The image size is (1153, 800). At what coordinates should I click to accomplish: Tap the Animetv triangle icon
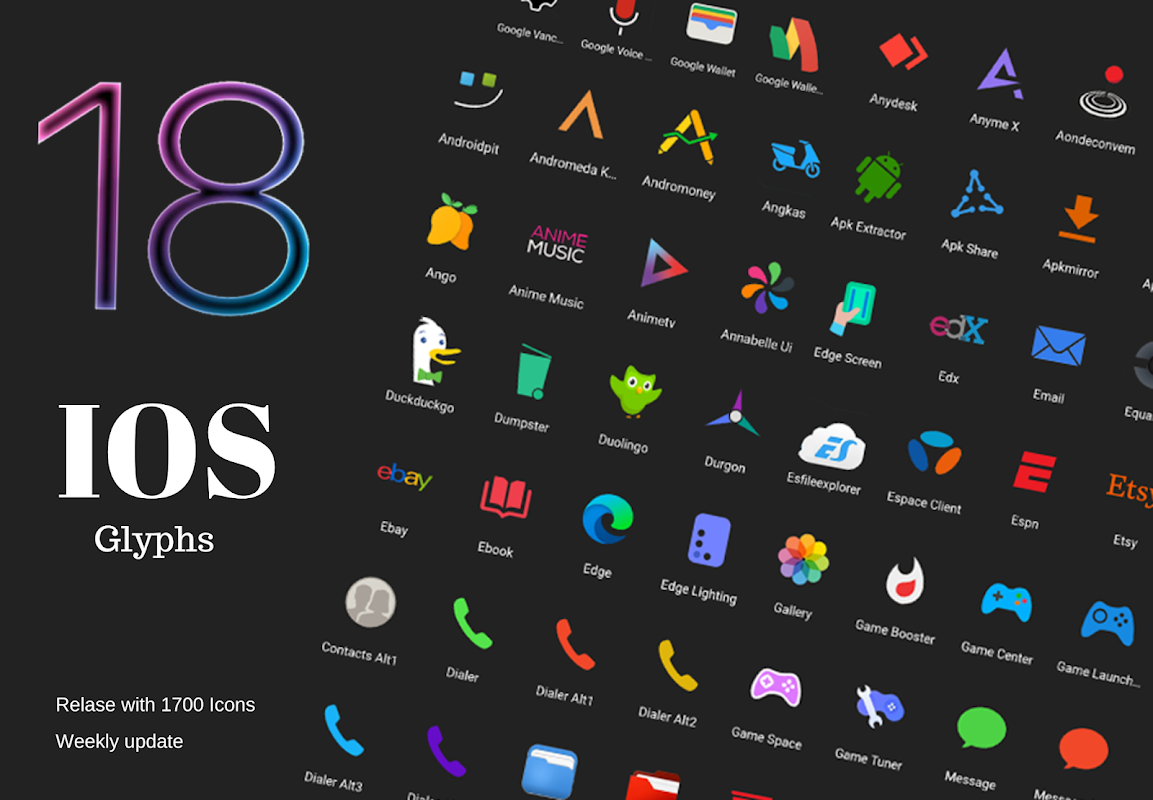pyautogui.click(x=663, y=263)
